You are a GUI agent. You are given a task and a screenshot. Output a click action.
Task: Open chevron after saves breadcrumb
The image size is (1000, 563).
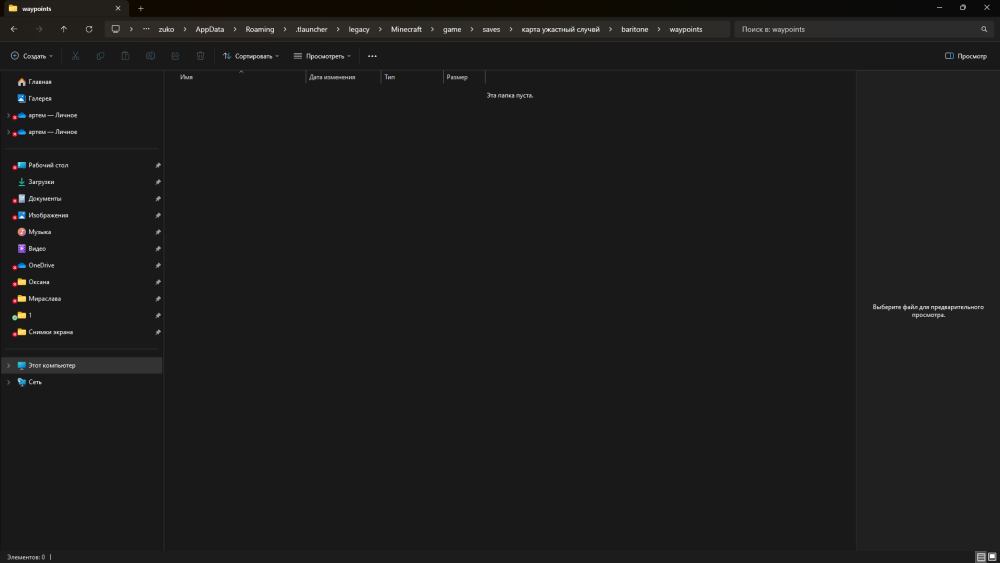point(511,29)
